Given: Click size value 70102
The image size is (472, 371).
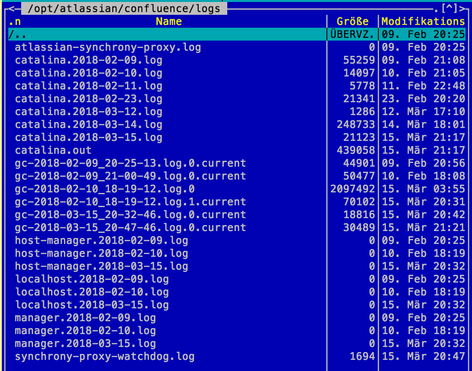Looking at the screenshot, I should (x=359, y=202).
